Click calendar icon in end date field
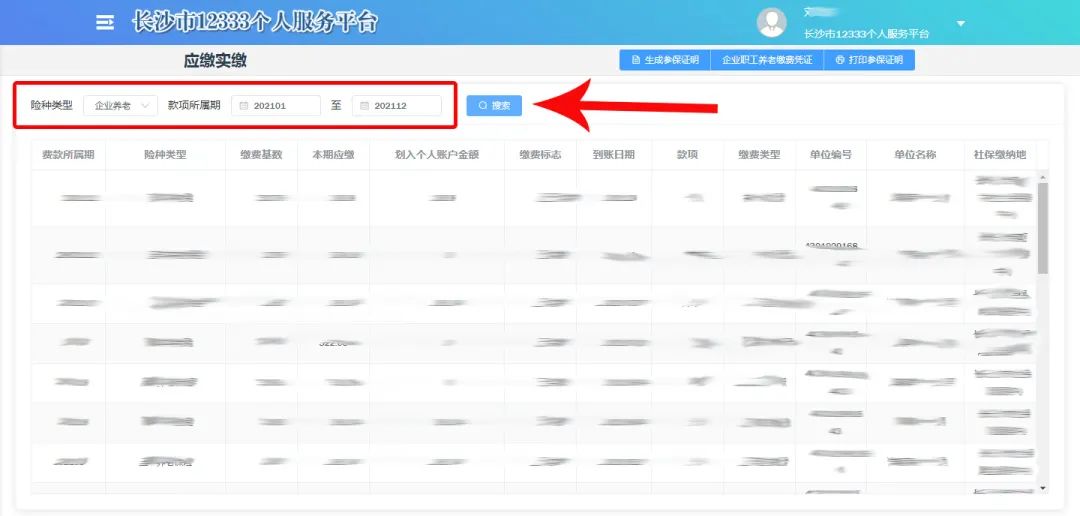Image resolution: width=1080 pixels, height=516 pixels. pos(364,105)
